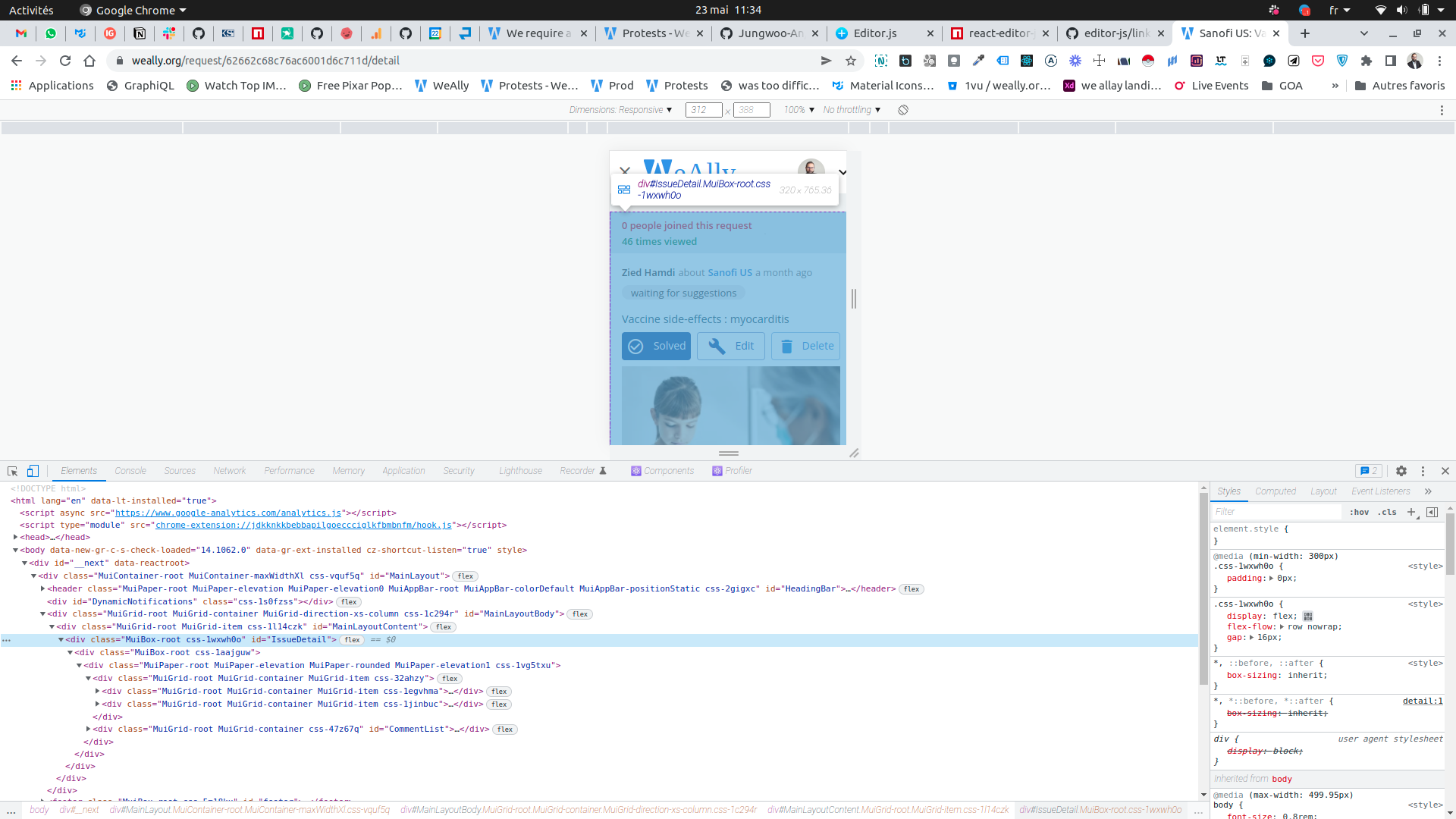1456x819 pixels.
Task: Click the rotate viewport icon in device toolbar
Action: tap(903, 110)
